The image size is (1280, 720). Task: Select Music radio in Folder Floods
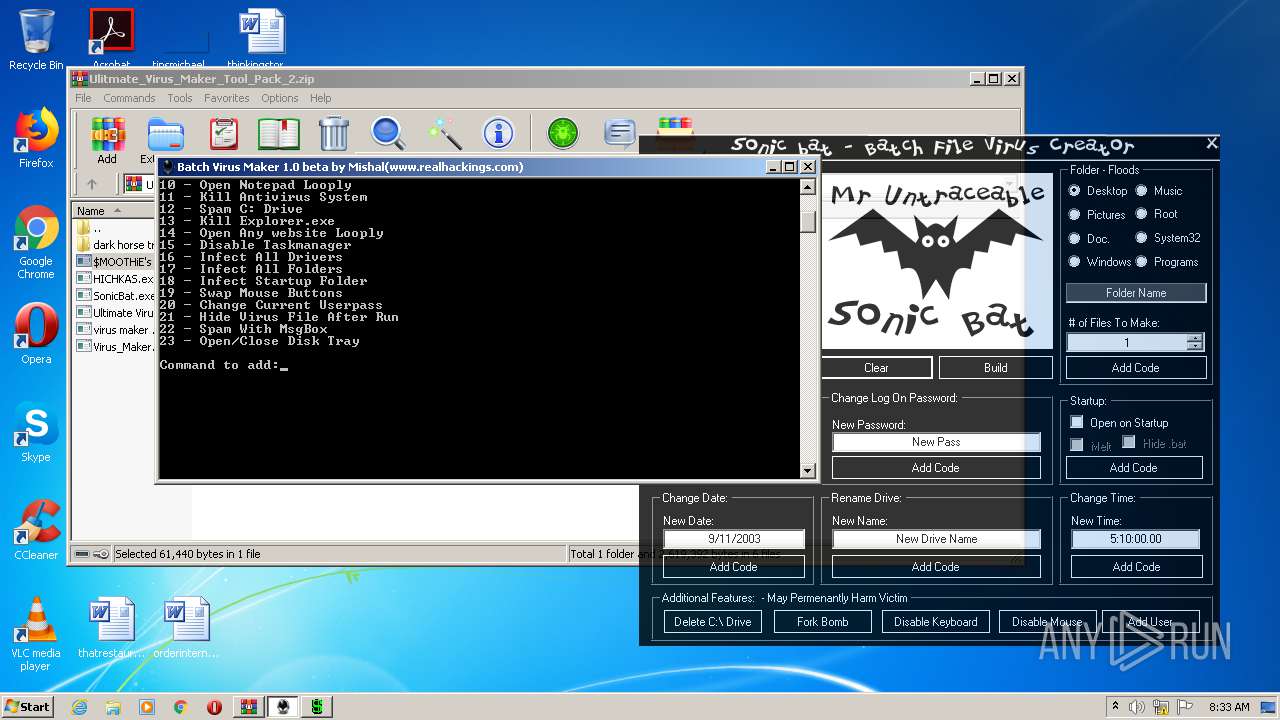point(1141,190)
